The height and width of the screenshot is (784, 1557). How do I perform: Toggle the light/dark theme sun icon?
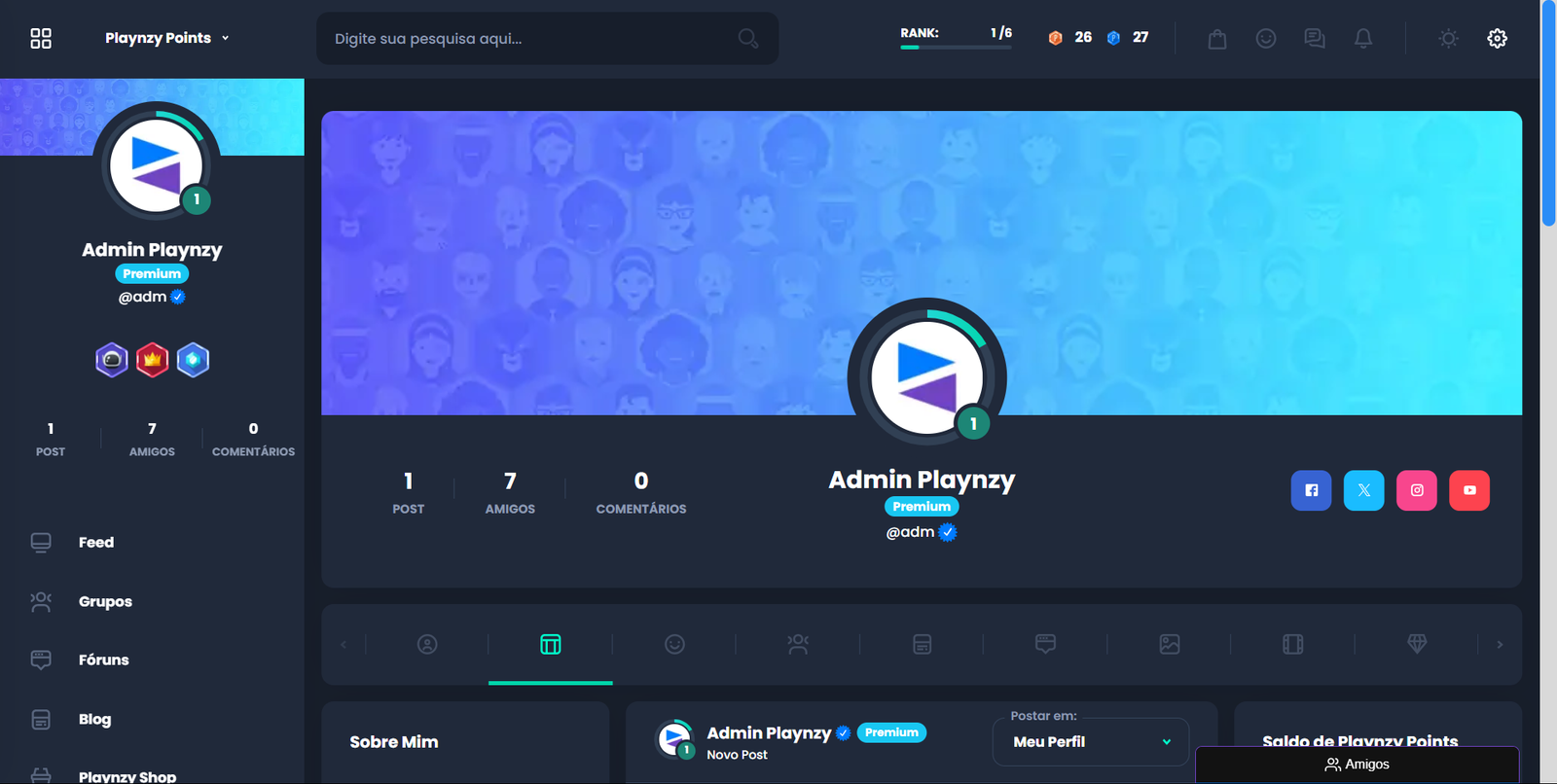coord(1448,39)
